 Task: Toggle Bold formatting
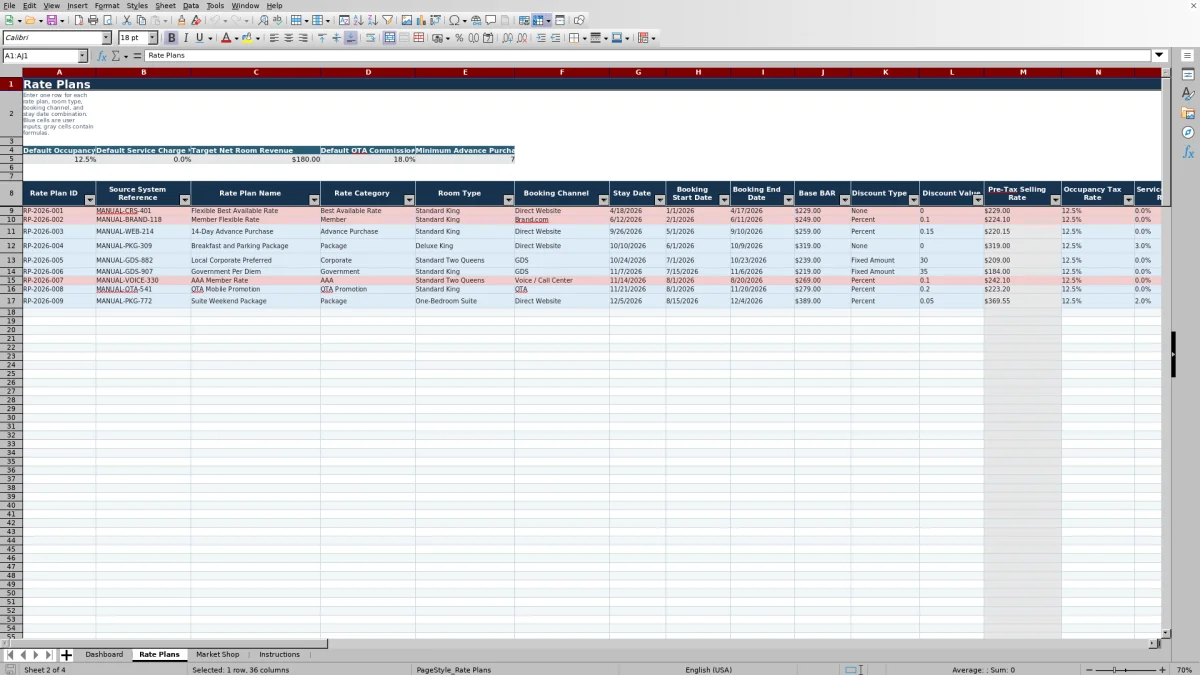pyautogui.click(x=171, y=38)
